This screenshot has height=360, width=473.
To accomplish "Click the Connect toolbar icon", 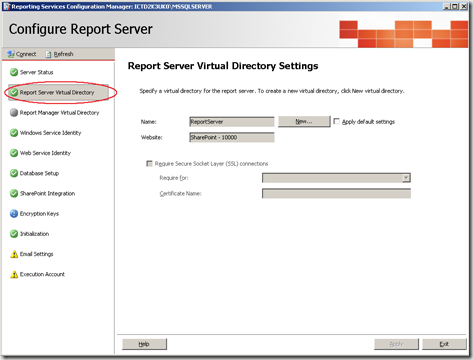I will pos(11,54).
